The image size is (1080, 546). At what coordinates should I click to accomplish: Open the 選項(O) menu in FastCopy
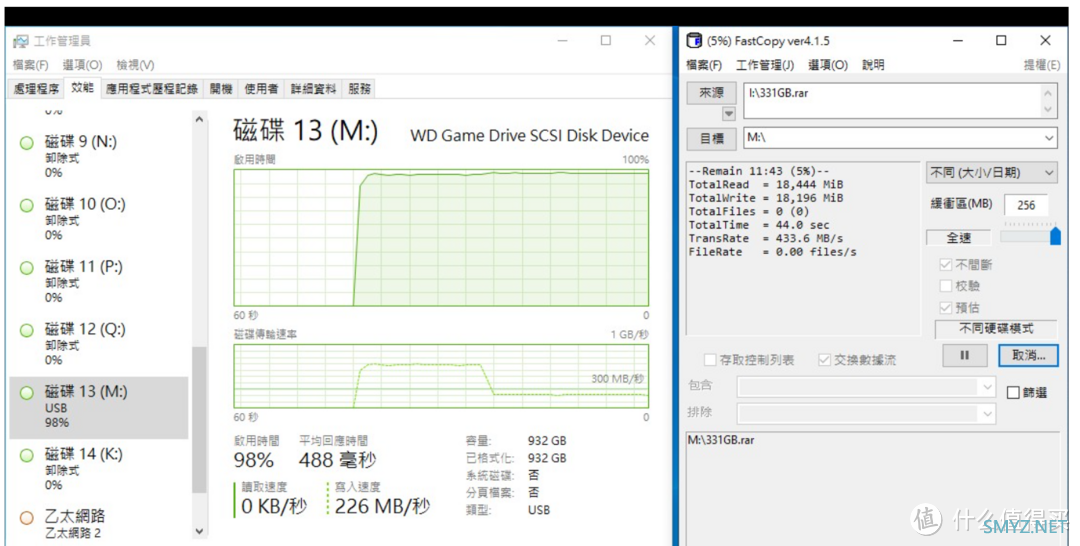point(827,65)
